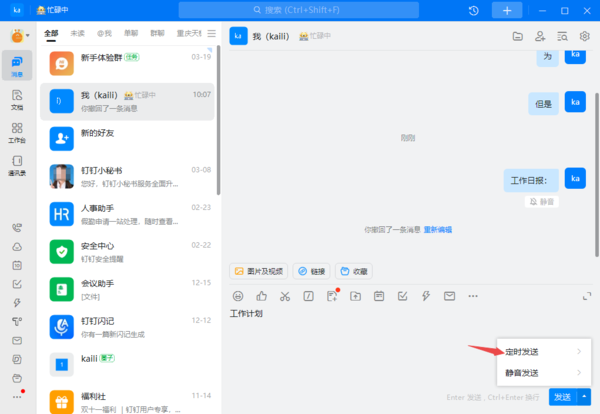600x414 pixels.
Task: Click the thumbs-up icon in message toolbar
Action: coord(262,296)
